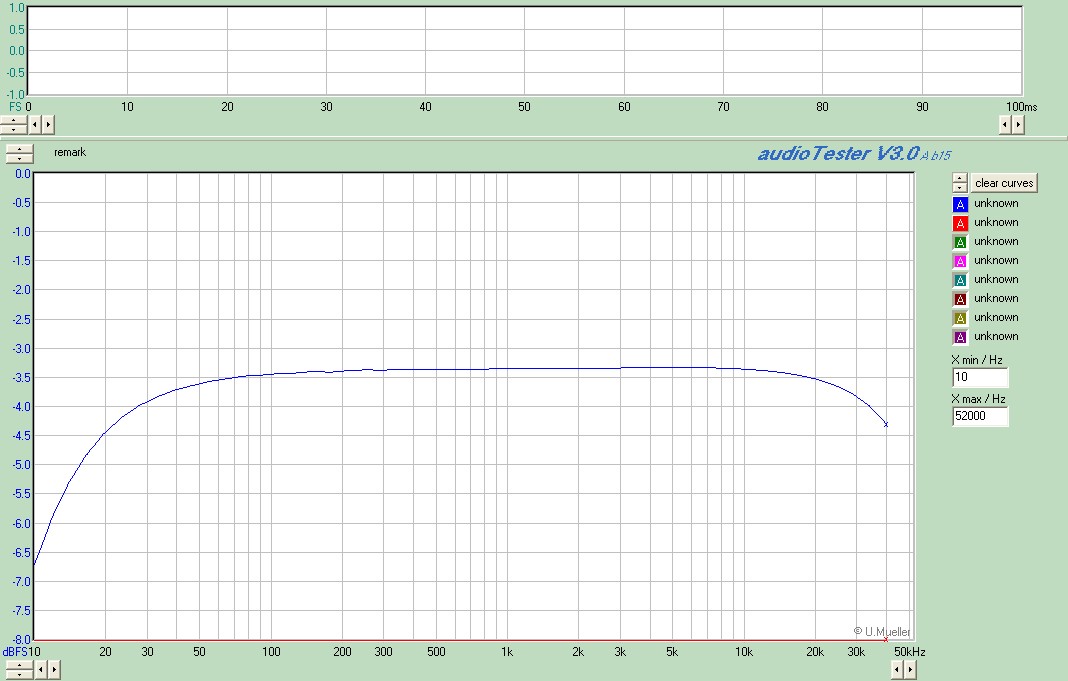Viewport: 1068px width, 681px height.
Task: Toggle the magenta curve A button
Action: [x=960, y=261]
